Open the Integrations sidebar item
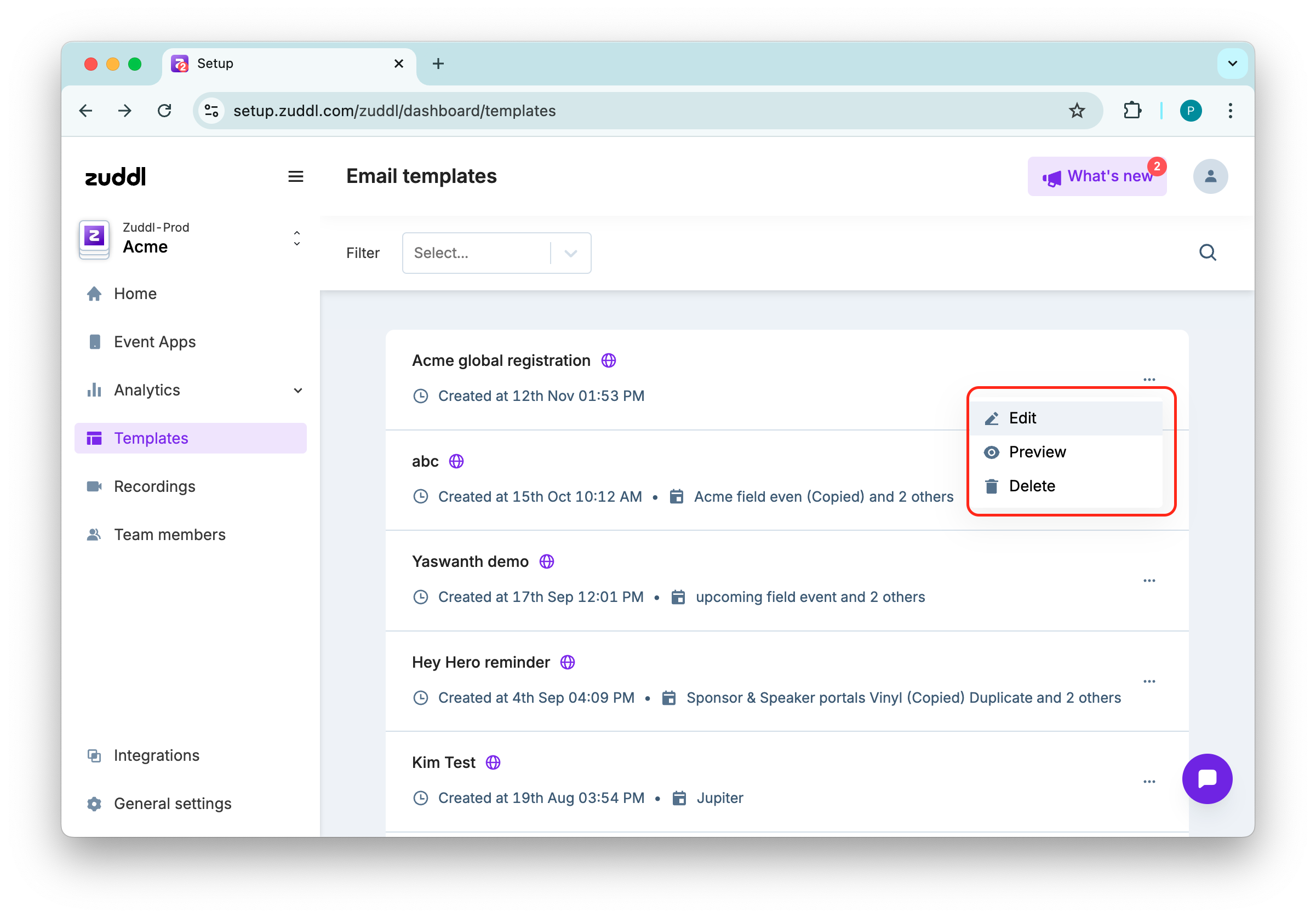The image size is (1316, 918). (x=156, y=755)
